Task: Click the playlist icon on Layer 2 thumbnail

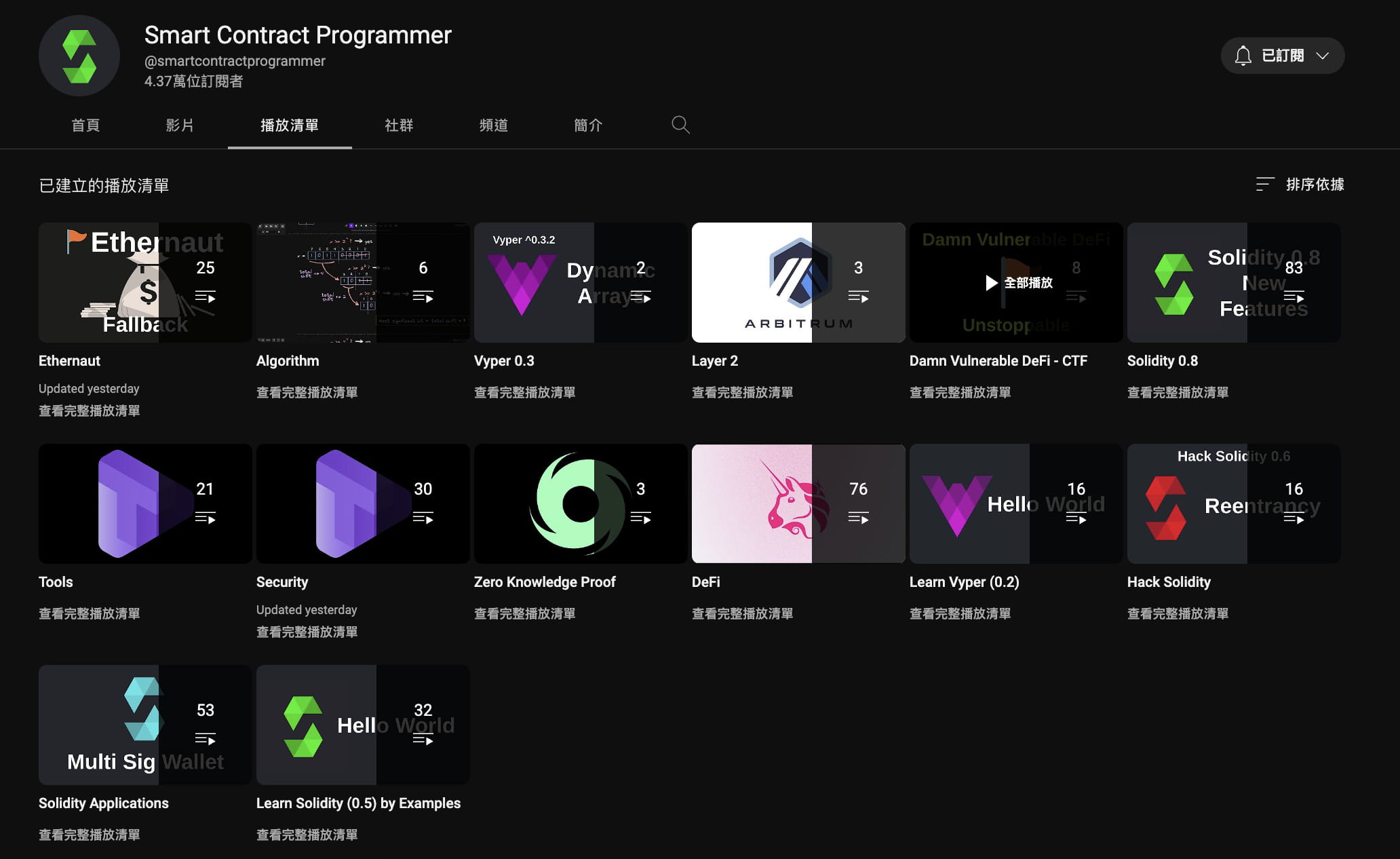Action: coord(858,297)
